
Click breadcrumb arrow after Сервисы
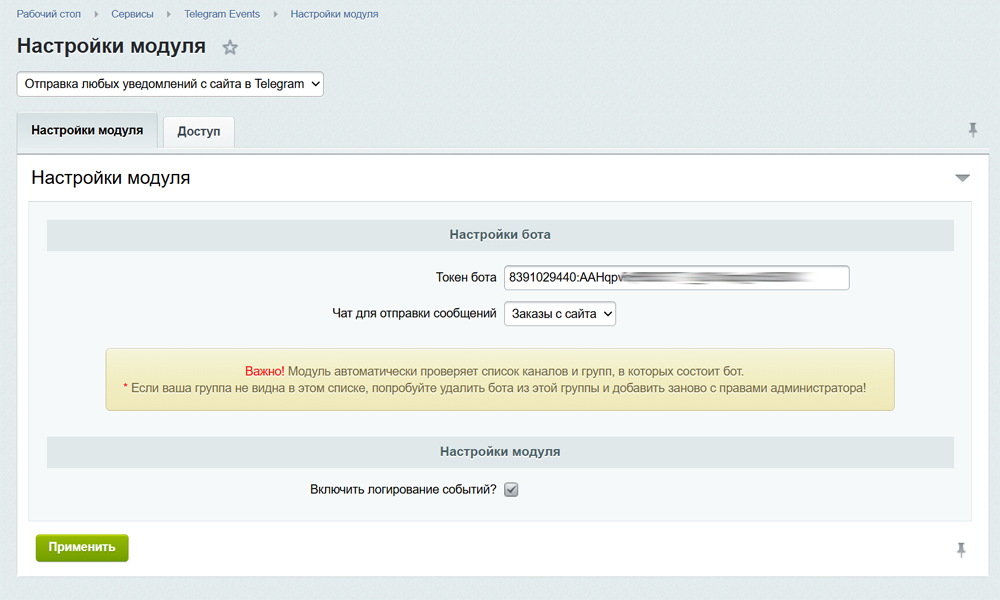click(169, 15)
